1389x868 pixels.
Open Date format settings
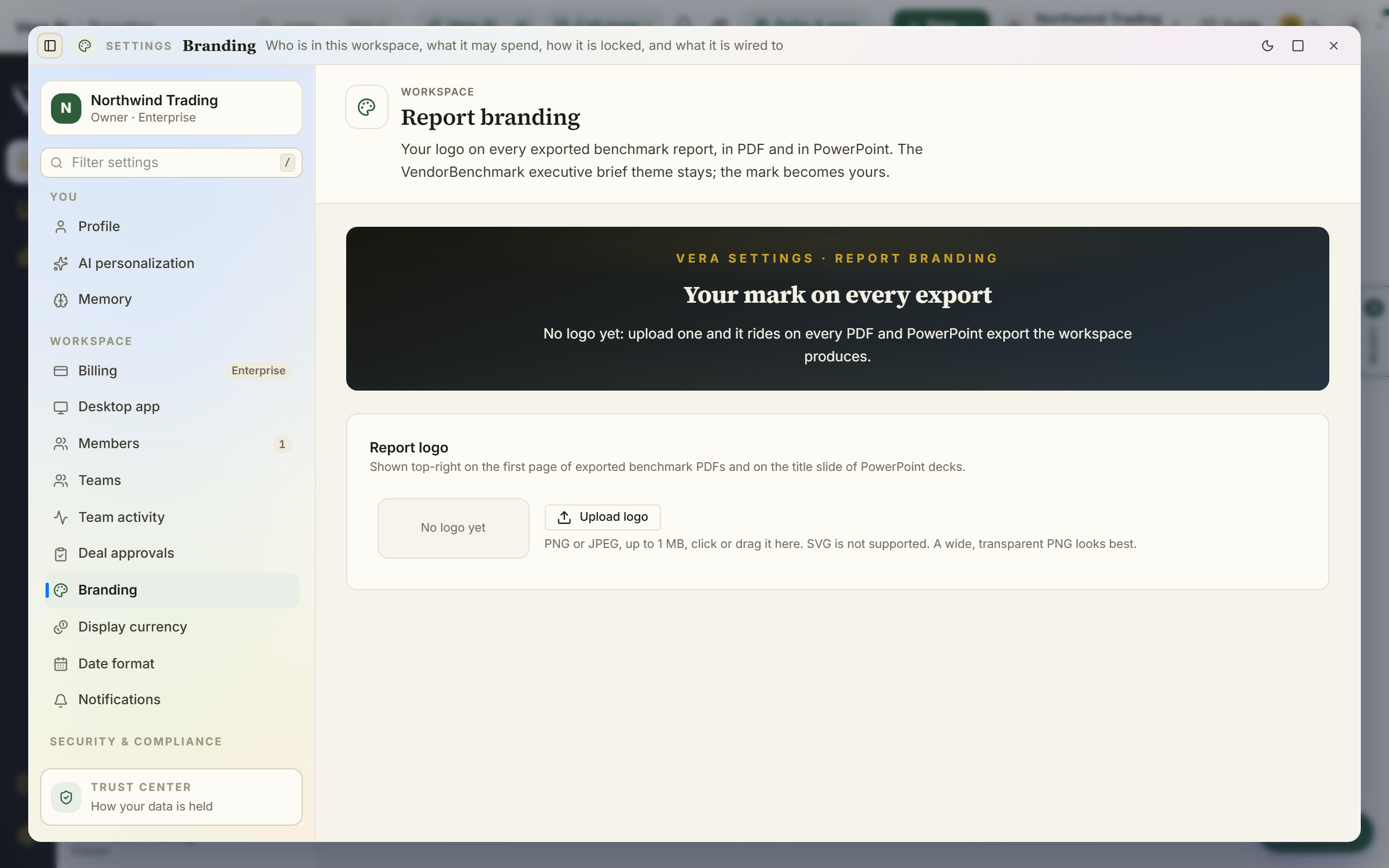coord(171,663)
